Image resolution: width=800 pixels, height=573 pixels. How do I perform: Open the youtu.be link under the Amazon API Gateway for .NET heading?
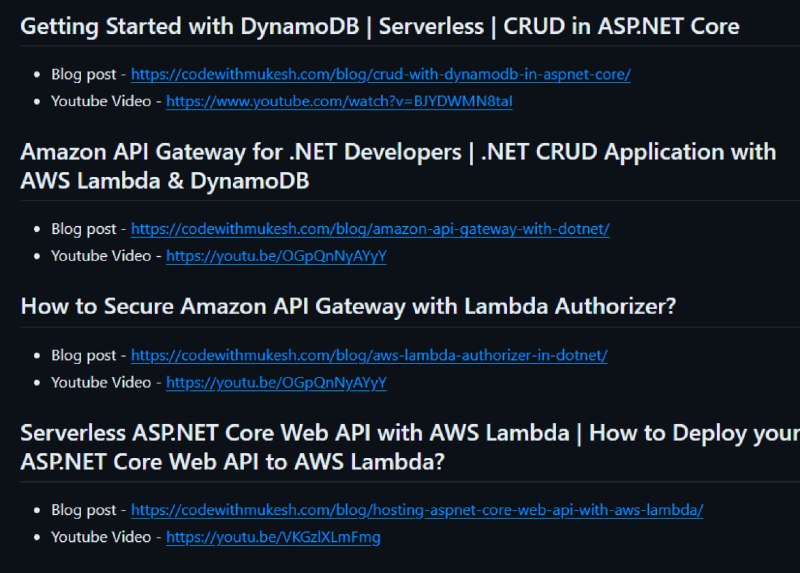(276, 256)
